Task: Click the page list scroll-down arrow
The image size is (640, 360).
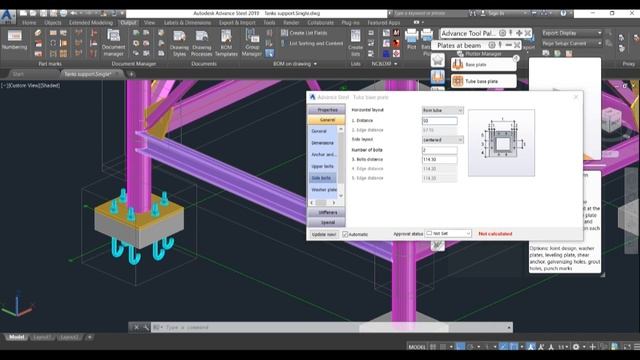Action: point(341,196)
